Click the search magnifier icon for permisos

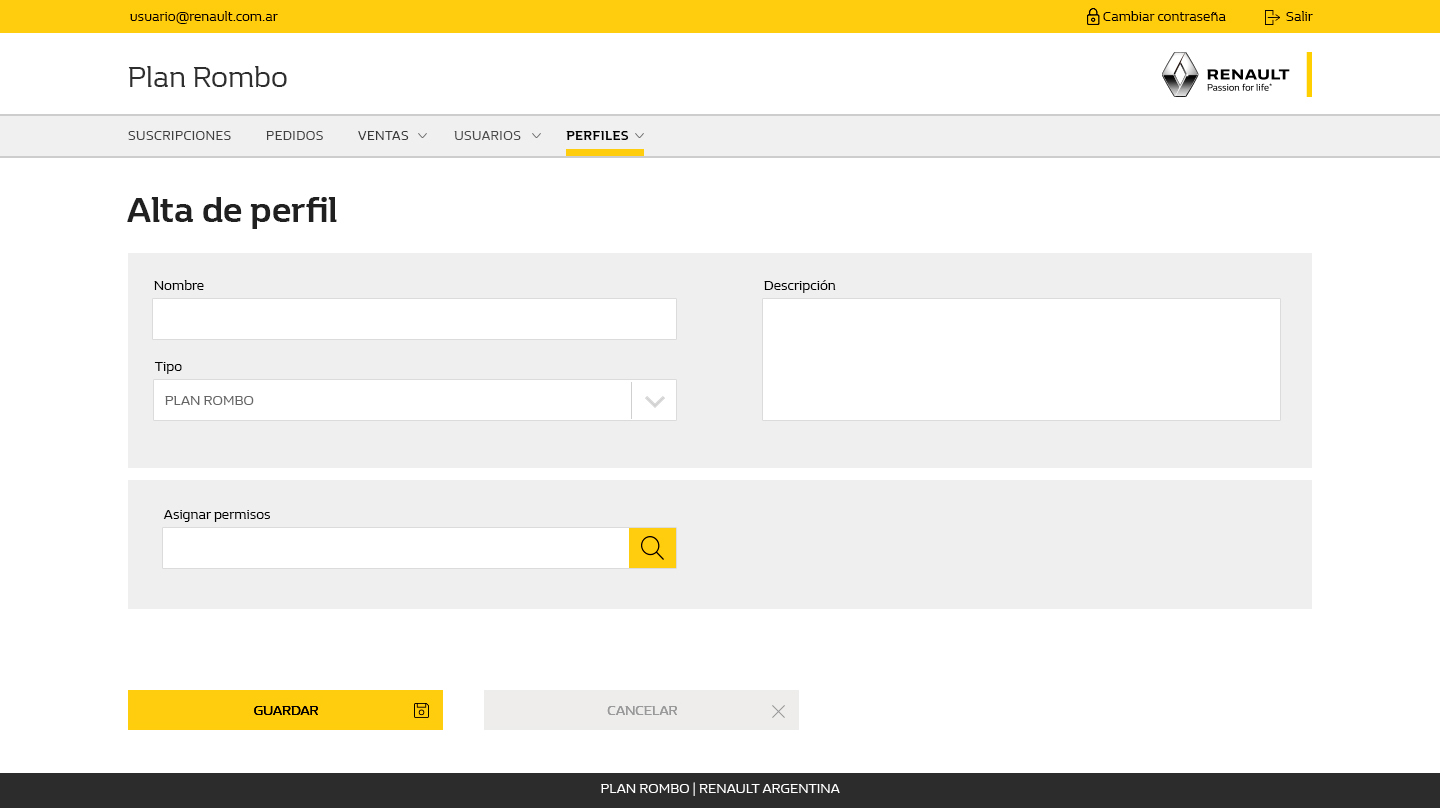[x=652, y=548]
